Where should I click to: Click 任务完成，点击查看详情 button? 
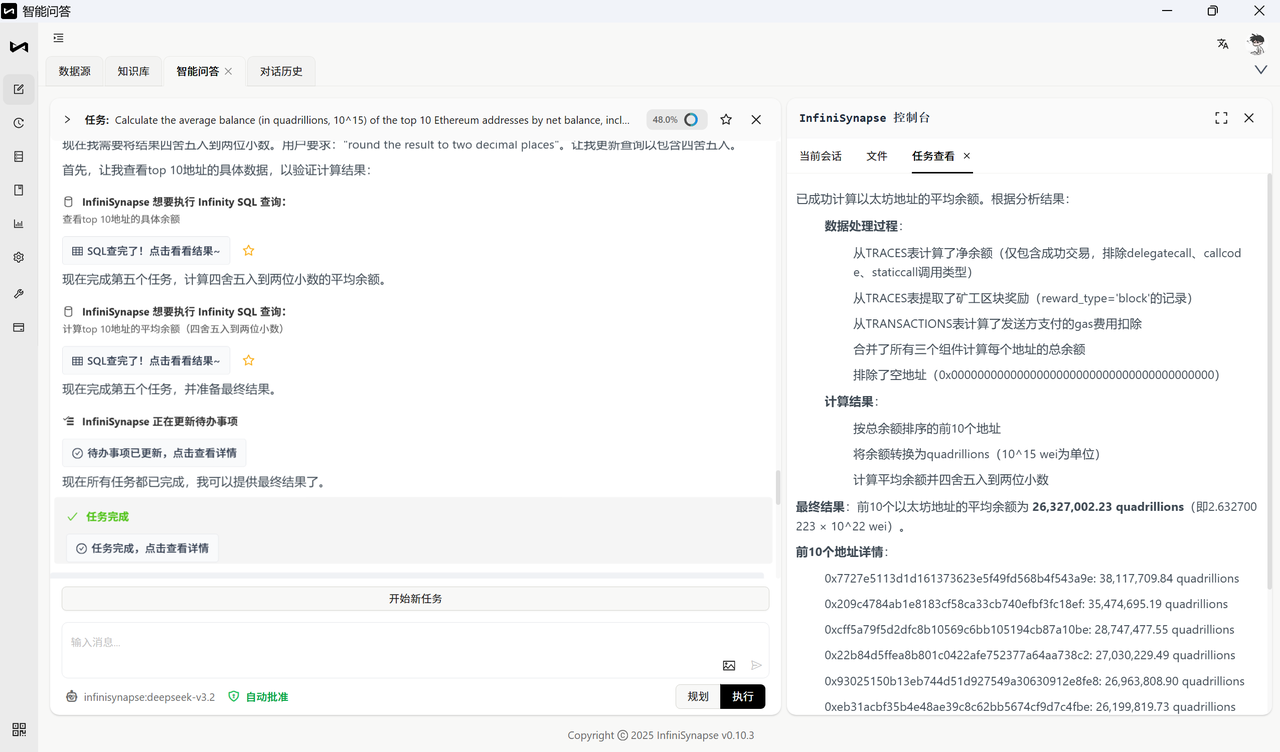[x=142, y=549]
